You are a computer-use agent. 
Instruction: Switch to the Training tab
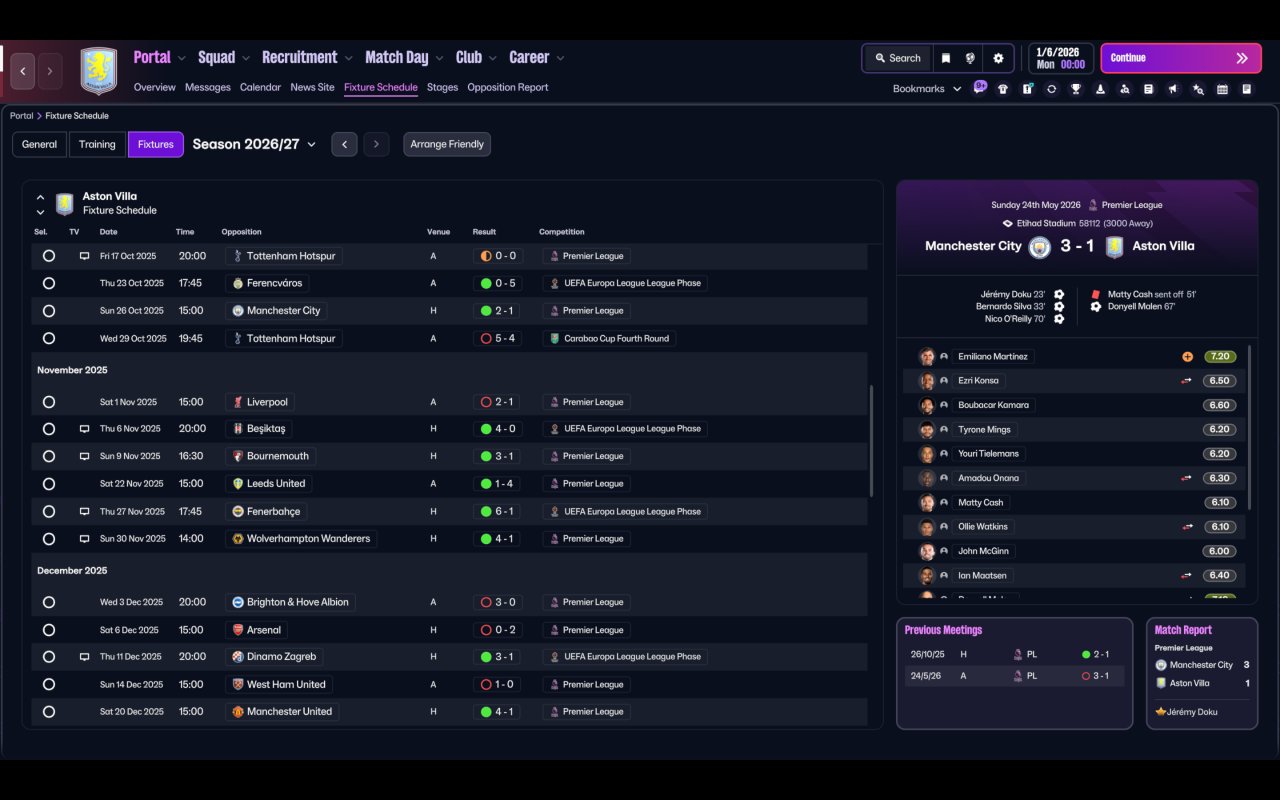[x=97, y=144]
